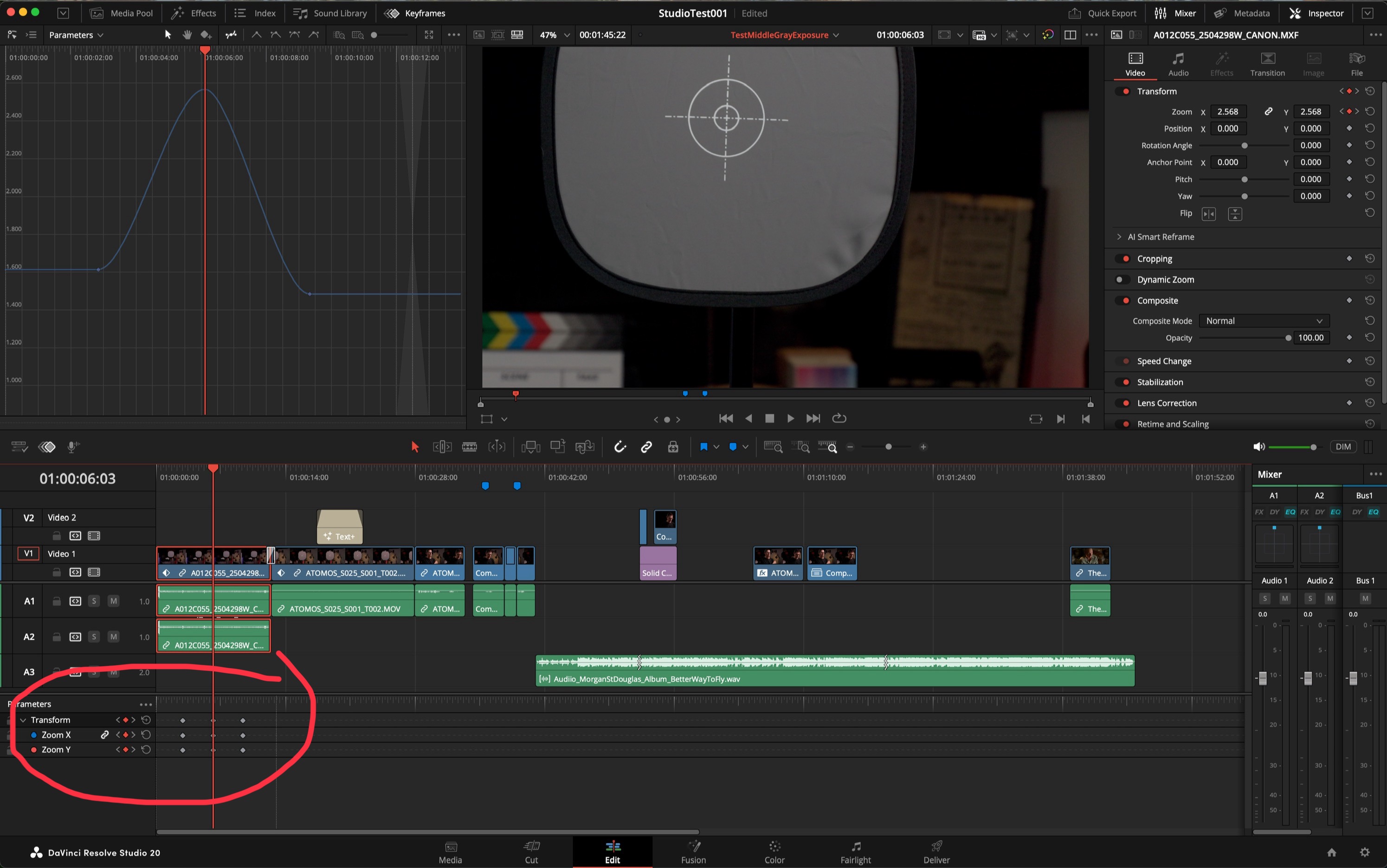Mute track A1 with M button
The width and height of the screenshot is (1387, 868).
tap(114, 601)
